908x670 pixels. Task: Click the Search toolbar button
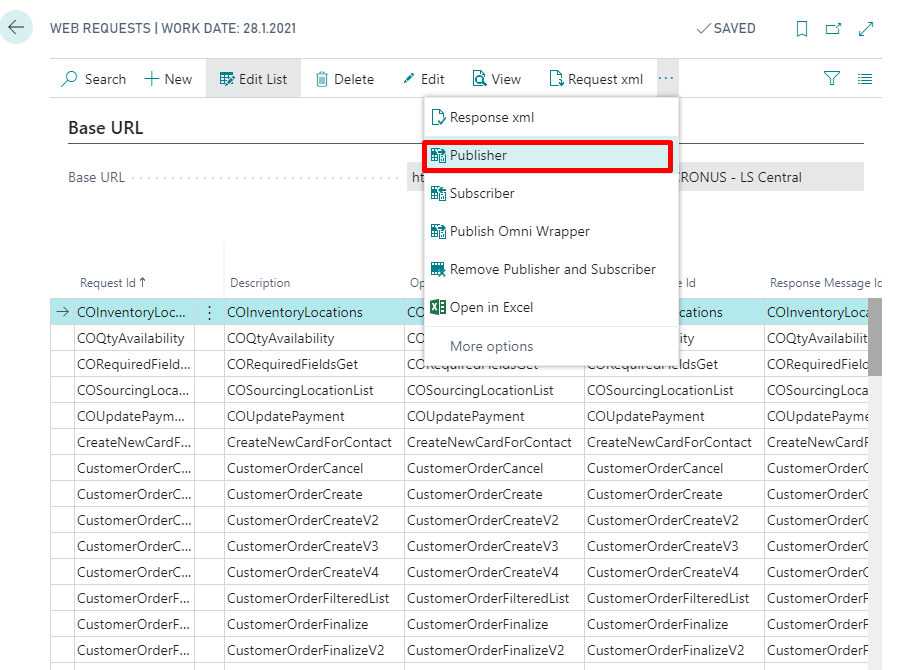pos(94,79)
